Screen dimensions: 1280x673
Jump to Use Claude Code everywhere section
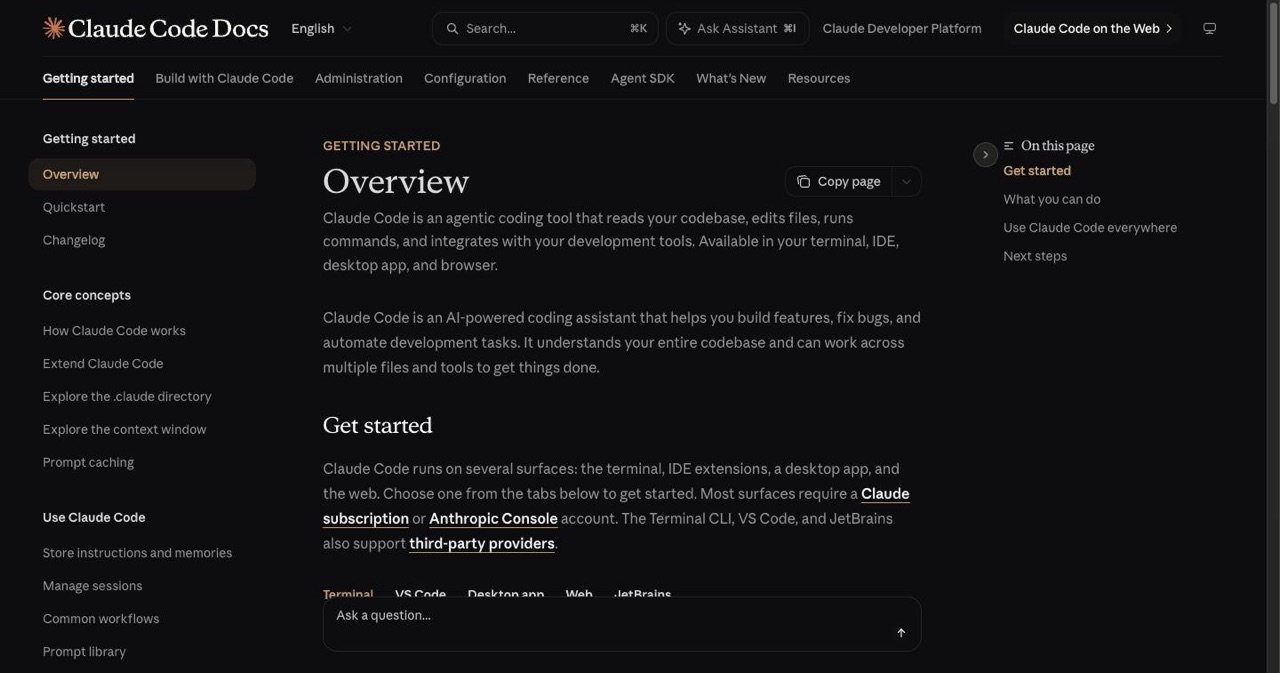click(1090, 228)
